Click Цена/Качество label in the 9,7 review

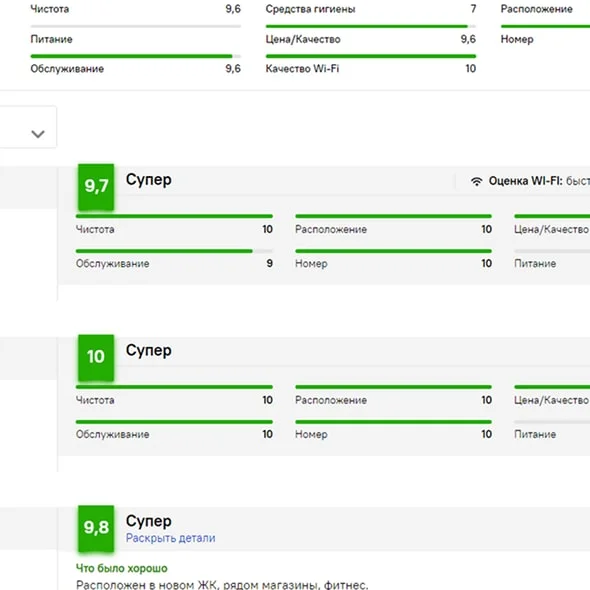pyautogui.click(x=551, y=230)
